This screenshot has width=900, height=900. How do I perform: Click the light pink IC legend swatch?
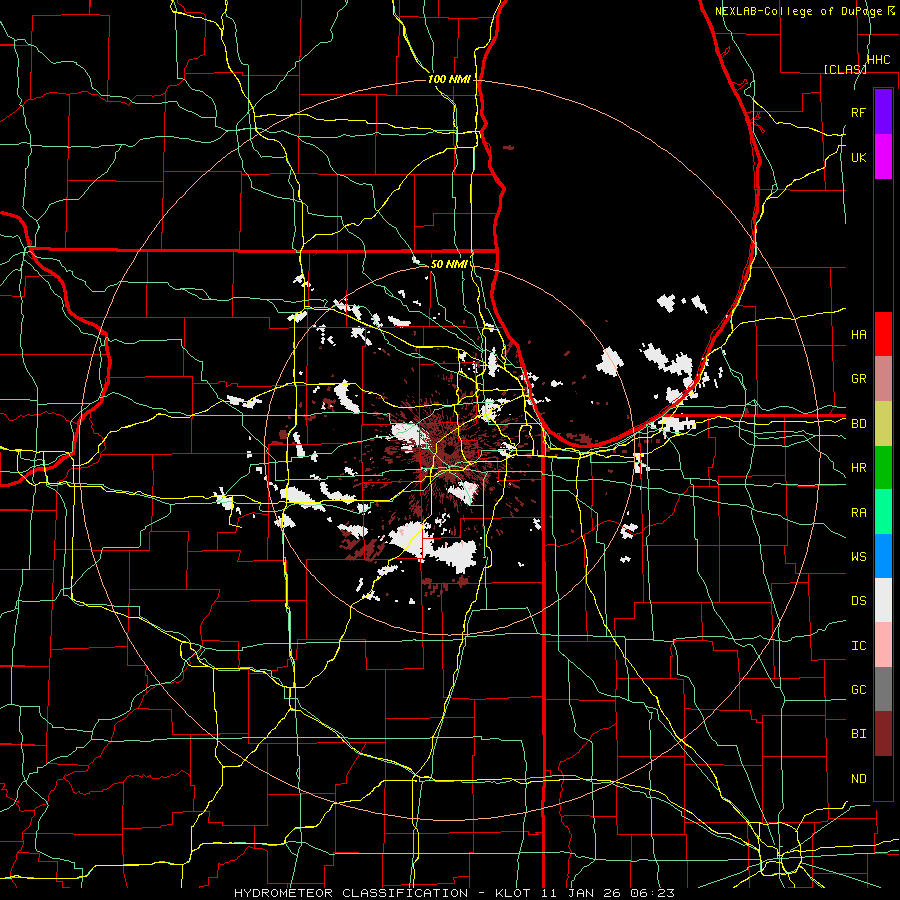[x=883, y=645]
